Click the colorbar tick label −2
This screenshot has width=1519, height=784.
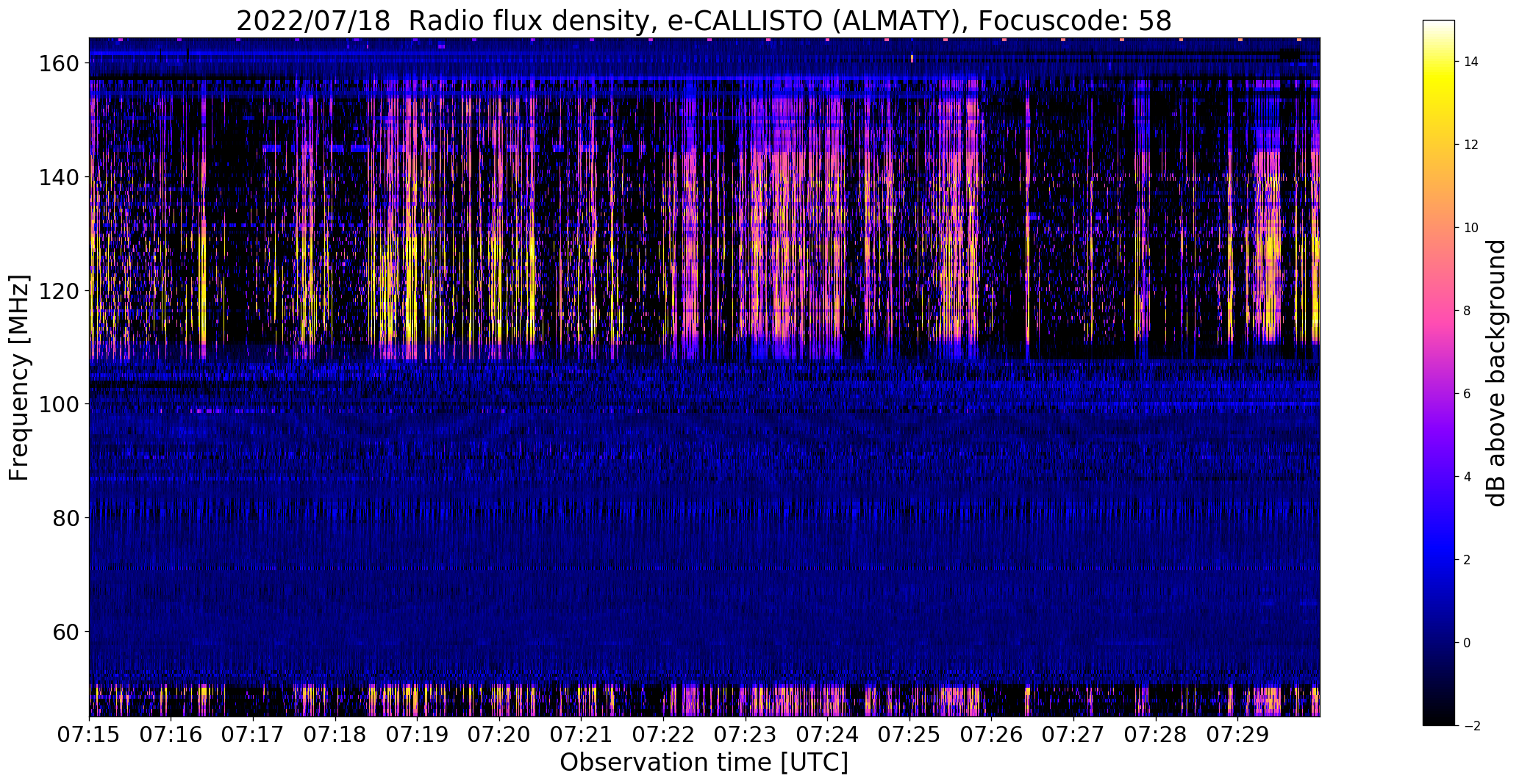point(1471,726)
